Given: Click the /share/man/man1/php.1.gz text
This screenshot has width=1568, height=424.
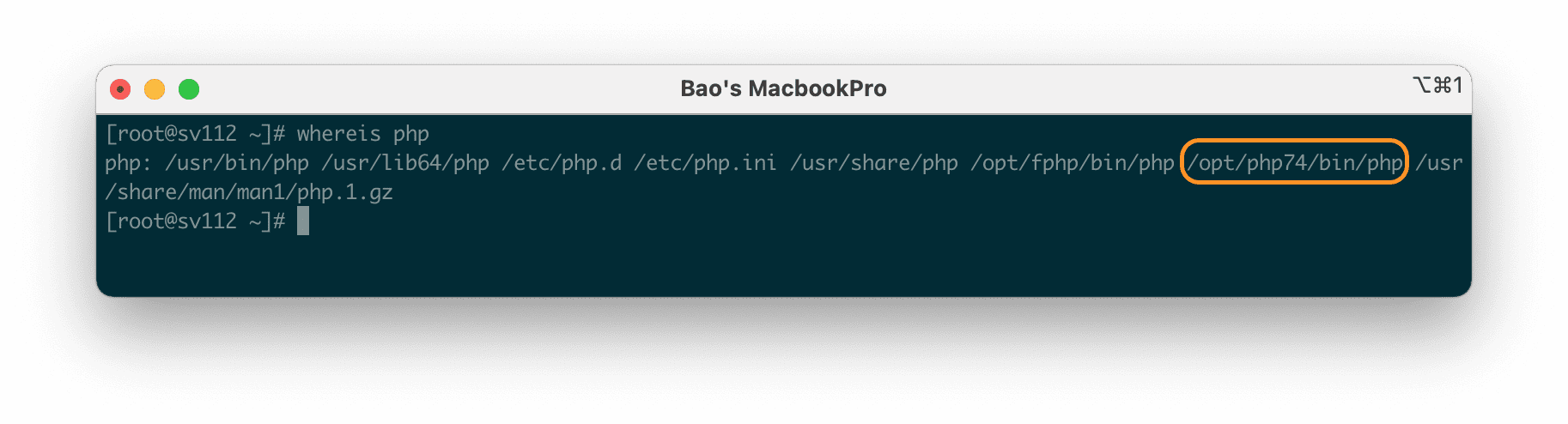Looking at the screenshot, I should pyautogui.click(x=249, y=192).
